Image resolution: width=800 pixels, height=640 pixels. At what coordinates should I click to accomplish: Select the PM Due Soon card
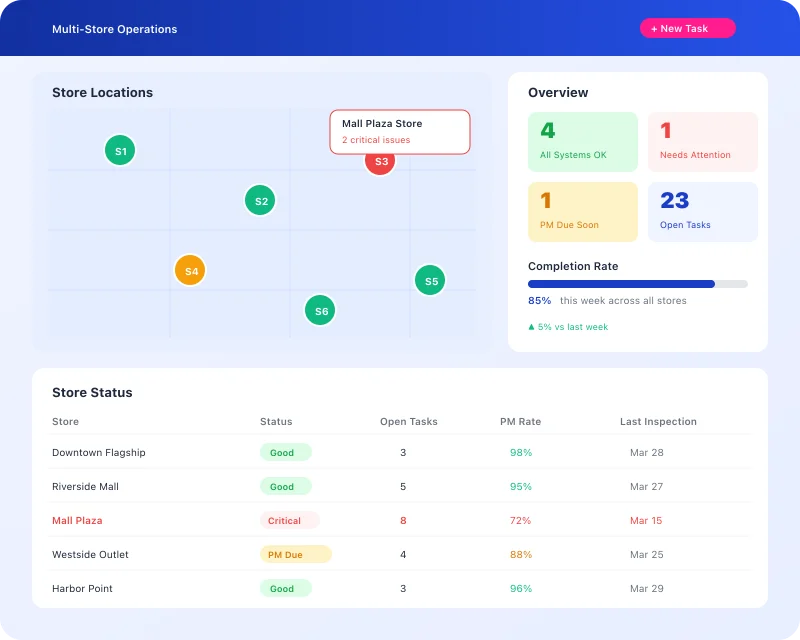(x=583, y=211)
